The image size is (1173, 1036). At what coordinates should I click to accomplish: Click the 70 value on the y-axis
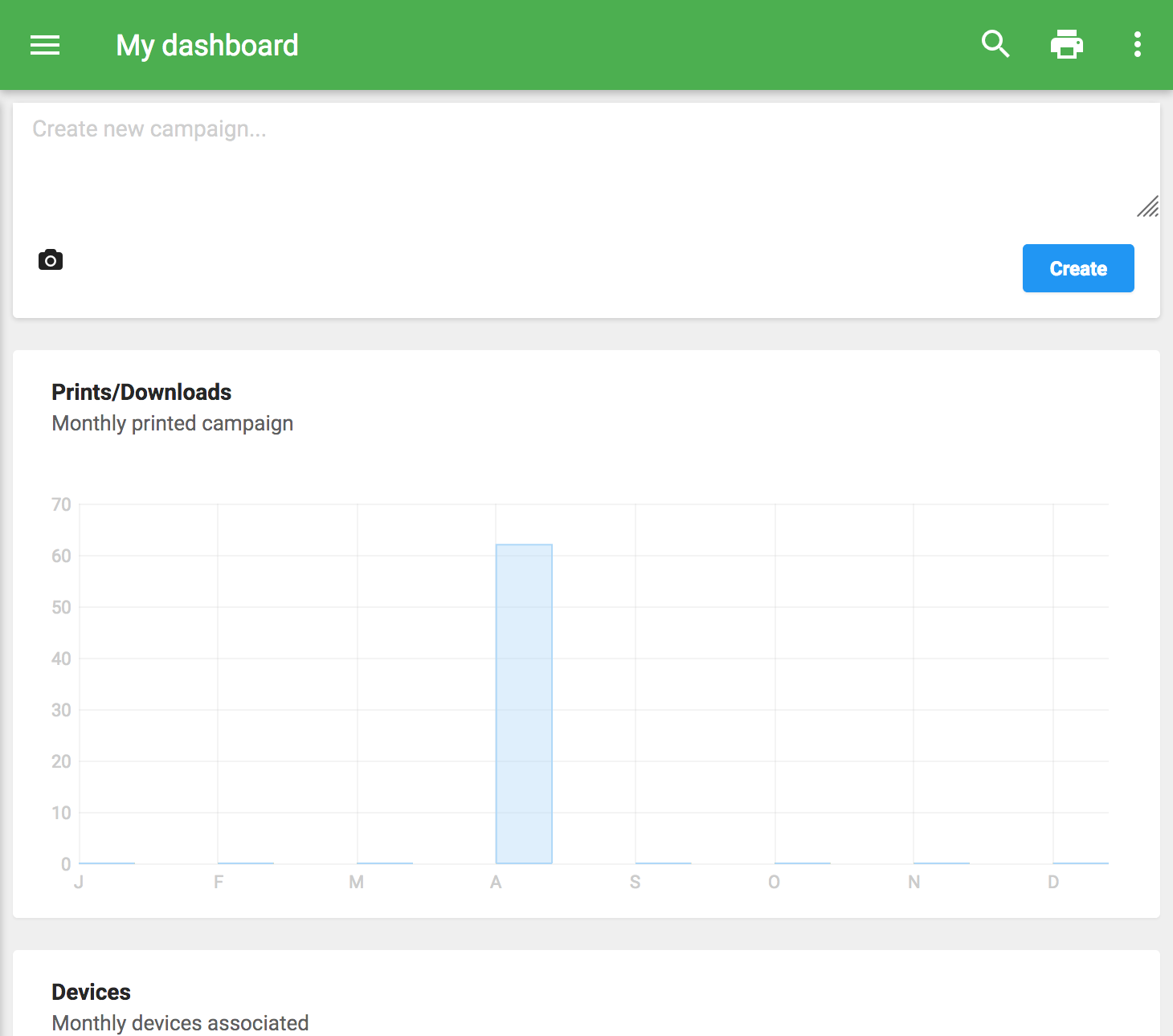[61, 504]
